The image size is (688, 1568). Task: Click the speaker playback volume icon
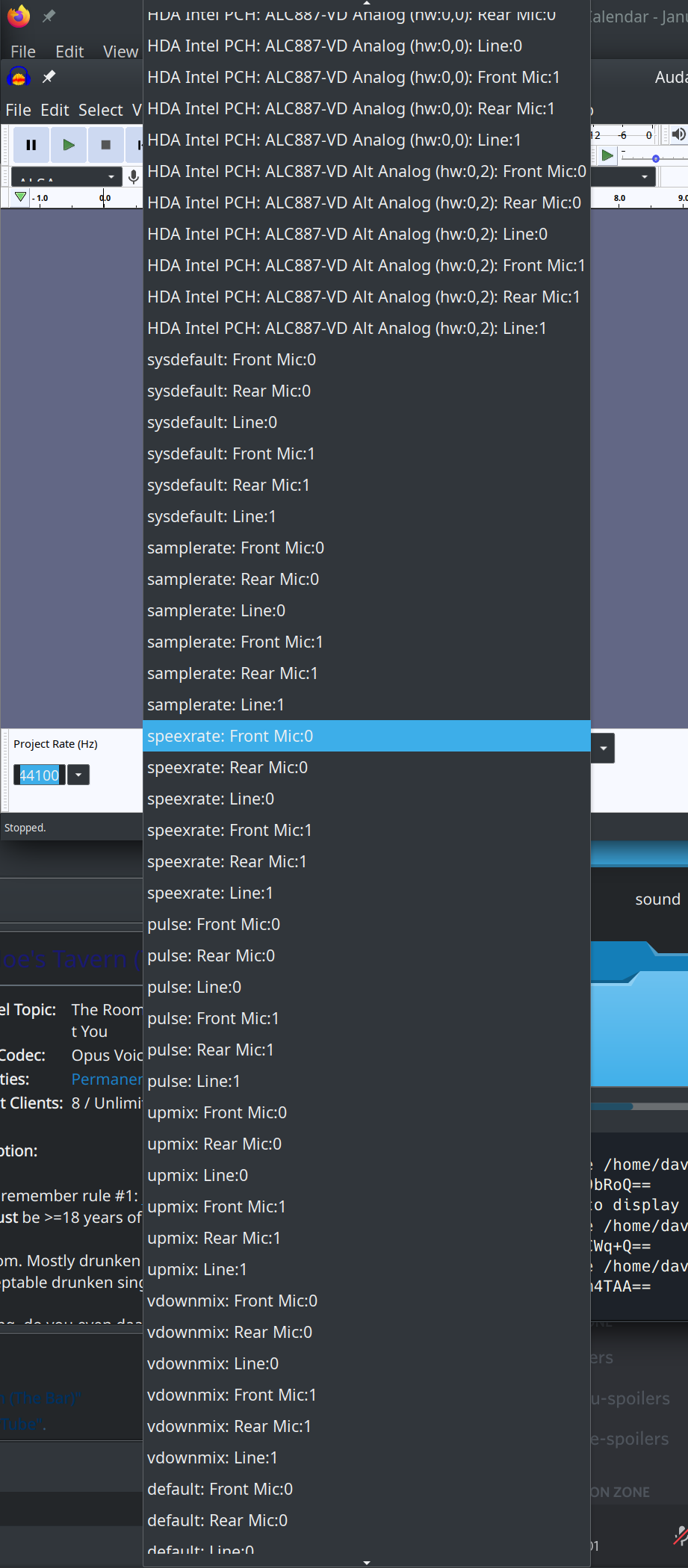point(678,134)
